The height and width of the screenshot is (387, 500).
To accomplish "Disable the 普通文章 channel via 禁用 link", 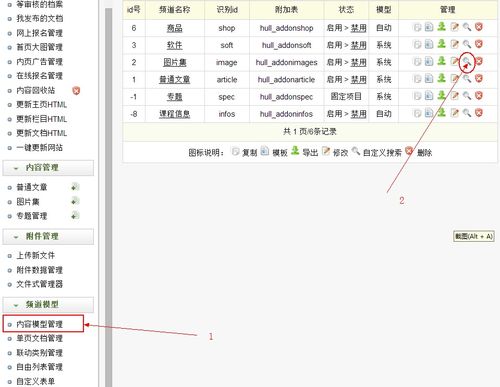I will point(359,80).
